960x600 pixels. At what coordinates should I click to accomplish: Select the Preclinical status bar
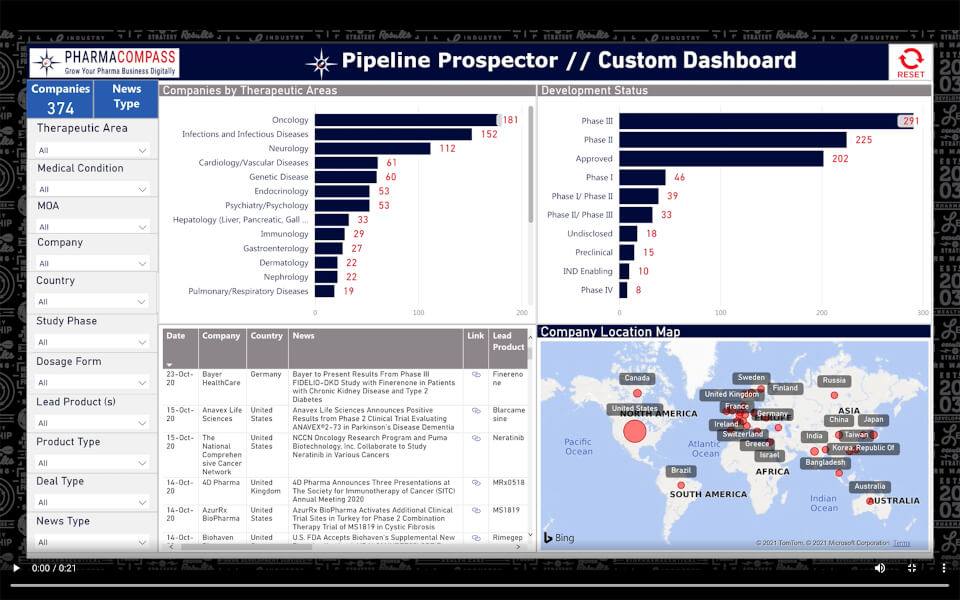[627, 252]
